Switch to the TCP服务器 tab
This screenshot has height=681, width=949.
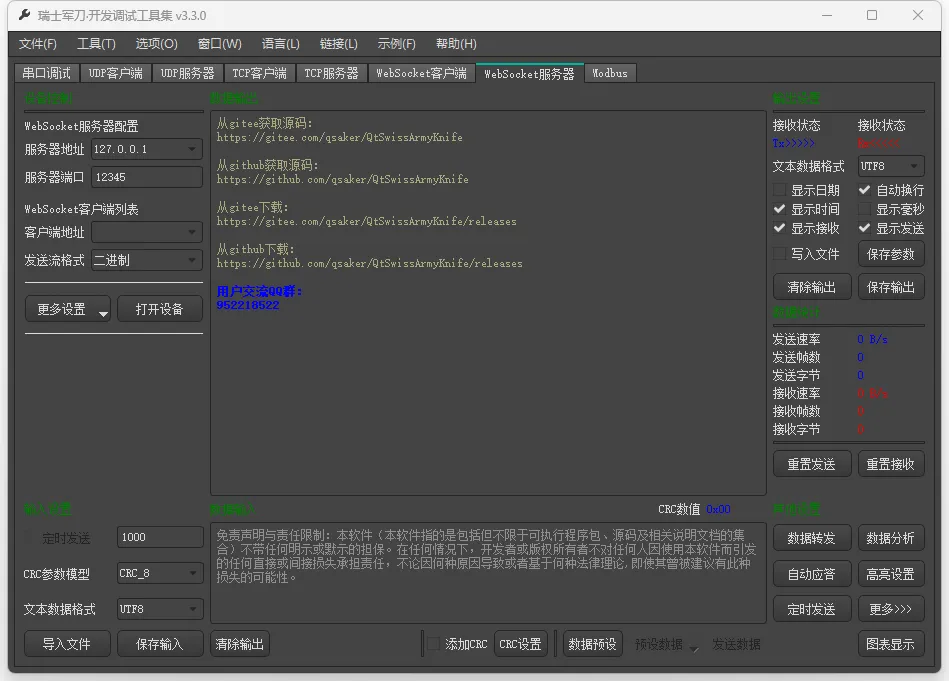[331, 73]
